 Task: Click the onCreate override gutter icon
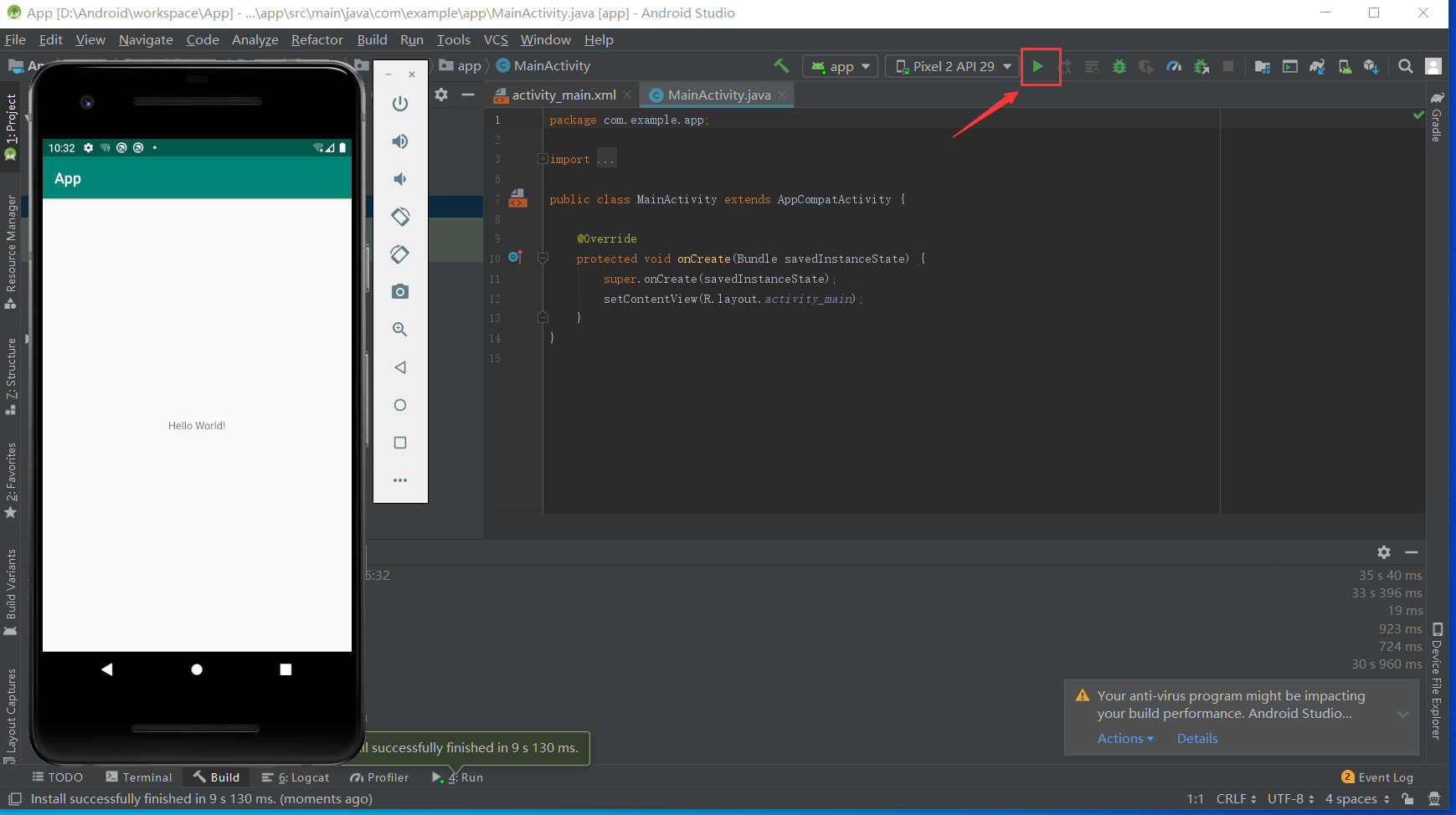pyautogui.click(x=516, y=258)
